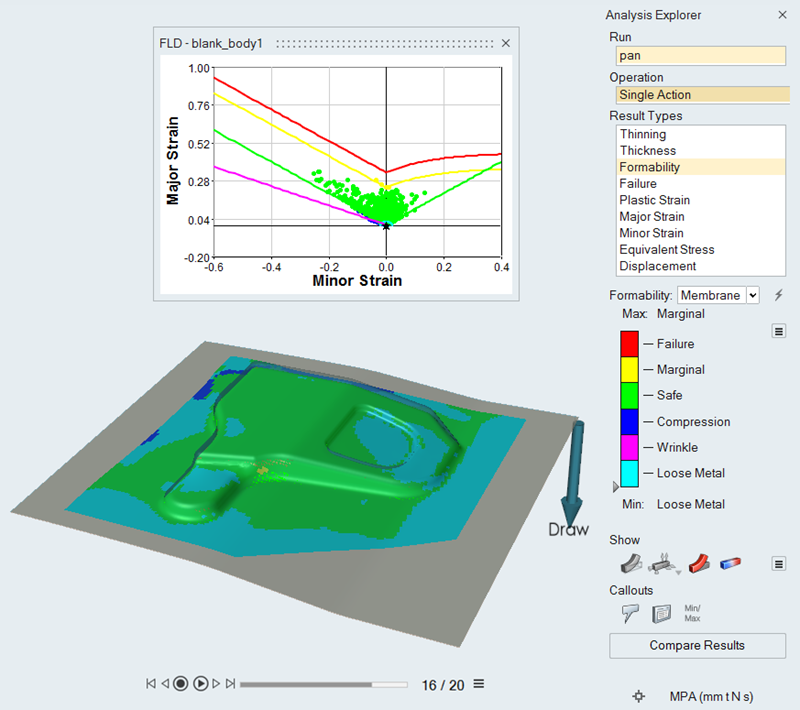Open the animation settings menu beside 16 / 20
This screenshot has width=800, height=710.
coord(479,684)
